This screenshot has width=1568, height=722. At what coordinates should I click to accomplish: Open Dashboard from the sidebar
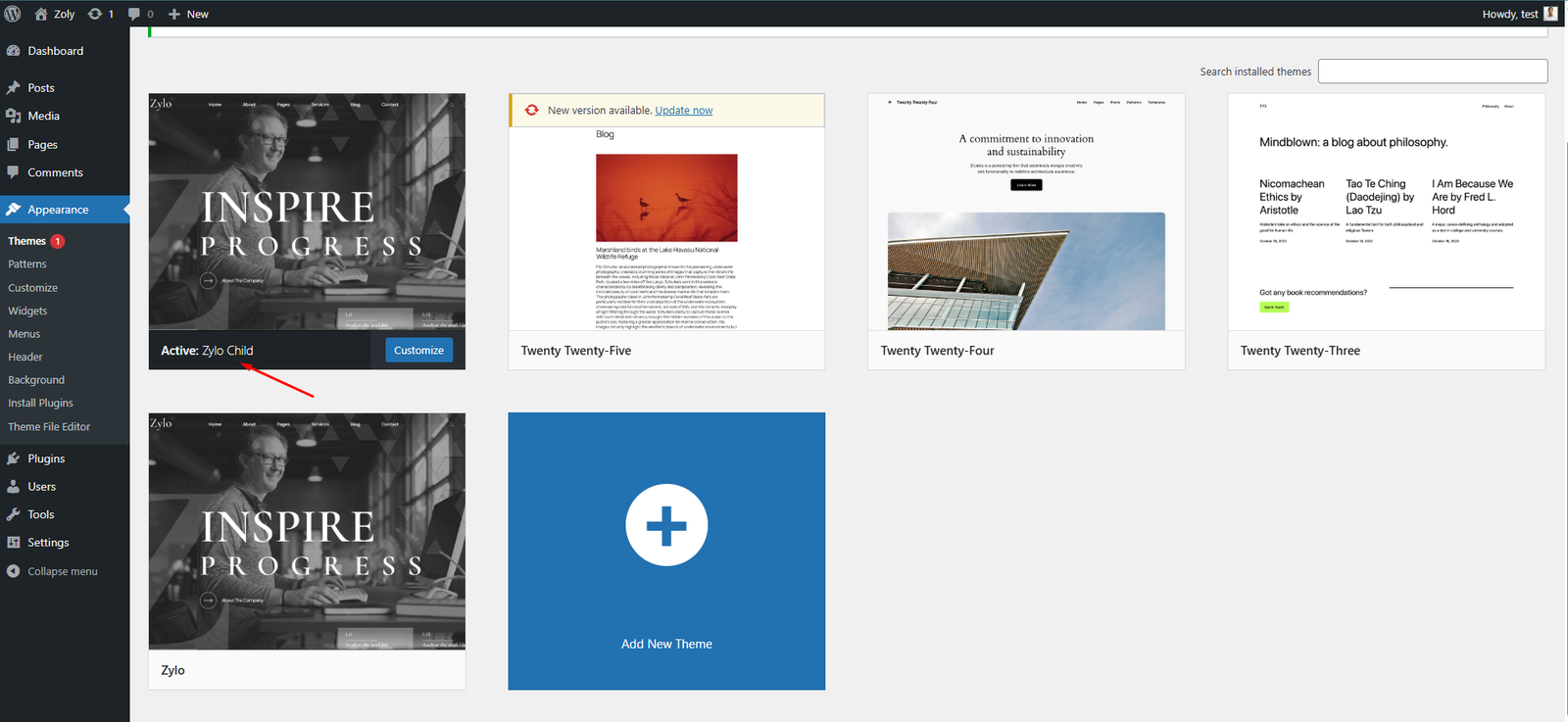coord(55,51)
